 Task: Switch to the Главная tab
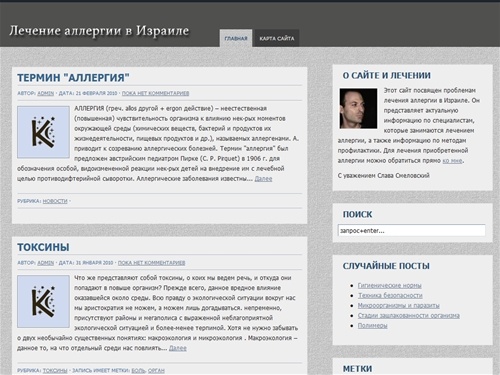[236, 38]
